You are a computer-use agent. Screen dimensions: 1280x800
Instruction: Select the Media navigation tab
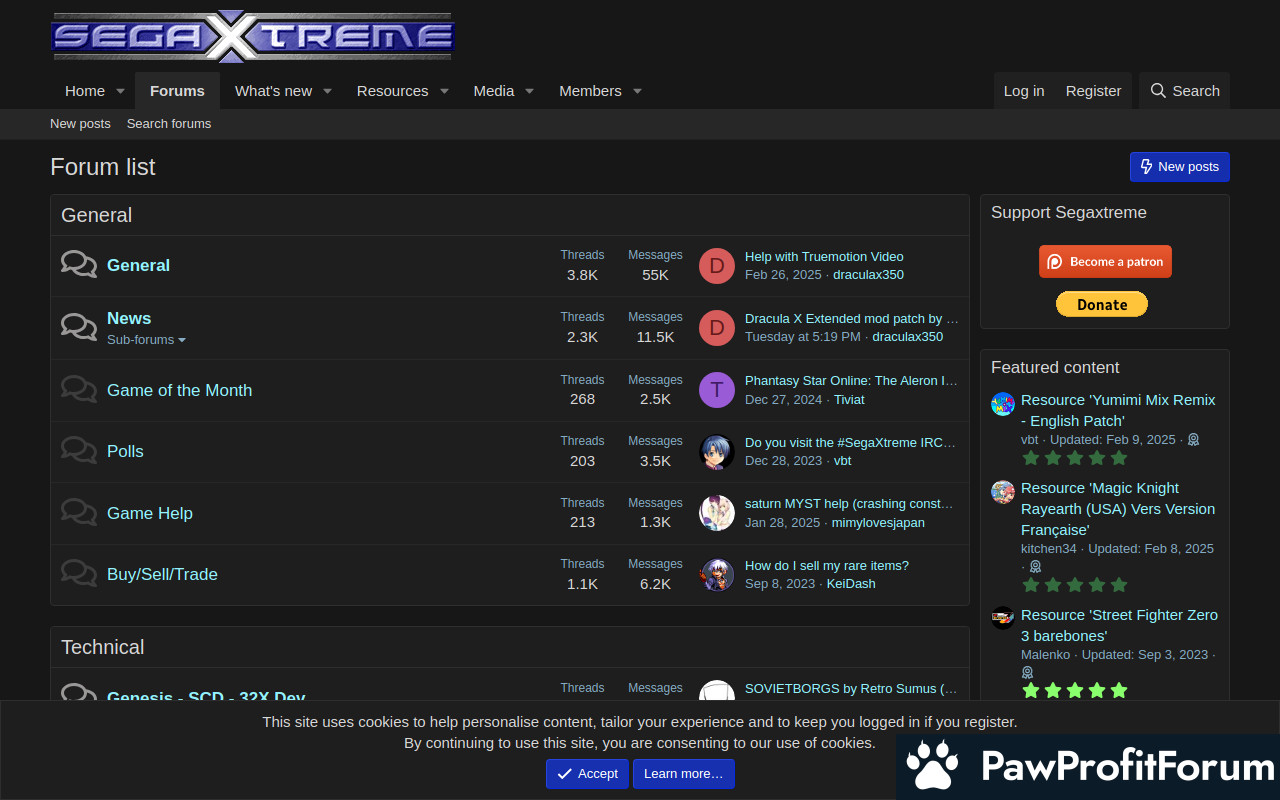tap(494, 91)
